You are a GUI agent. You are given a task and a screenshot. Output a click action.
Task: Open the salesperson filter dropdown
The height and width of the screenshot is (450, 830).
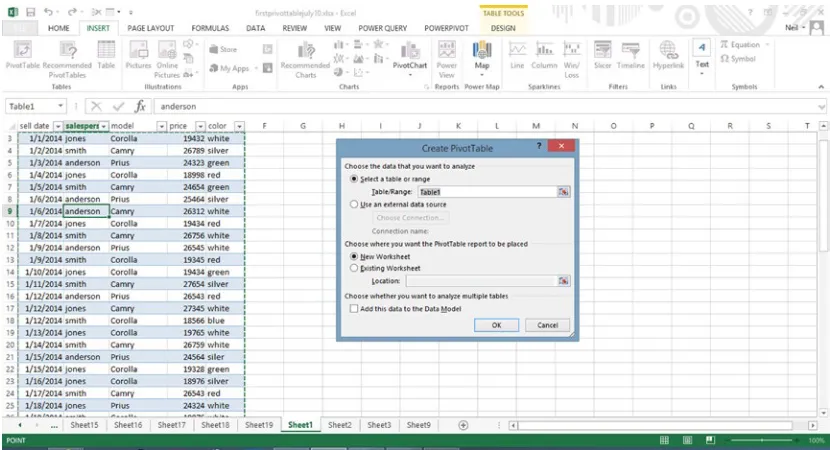[104, 126]
